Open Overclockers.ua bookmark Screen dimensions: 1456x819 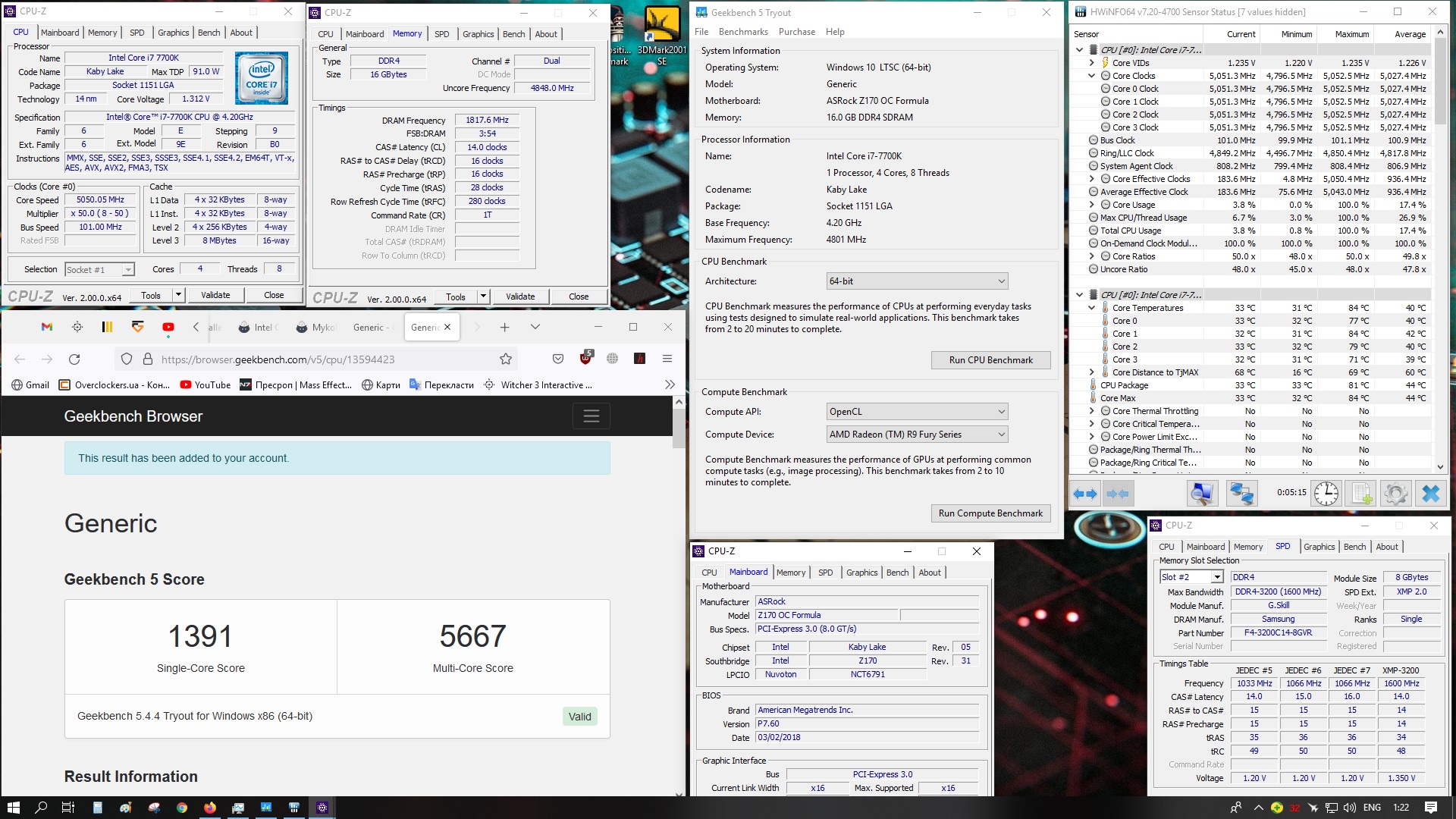pyautogui.click(x=115, y=384)
